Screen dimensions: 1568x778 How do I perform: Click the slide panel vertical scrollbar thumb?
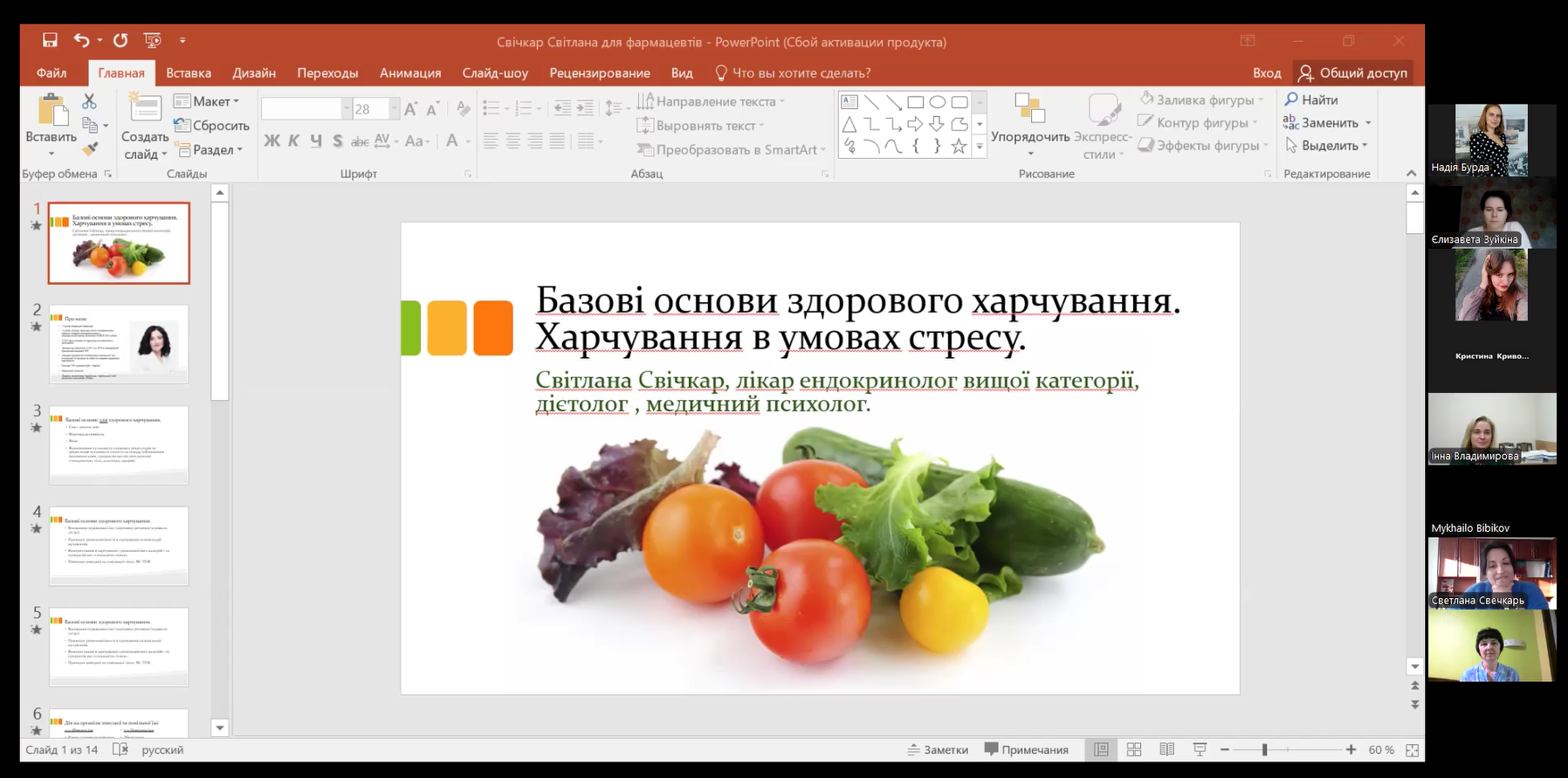[x=220, y=301]
